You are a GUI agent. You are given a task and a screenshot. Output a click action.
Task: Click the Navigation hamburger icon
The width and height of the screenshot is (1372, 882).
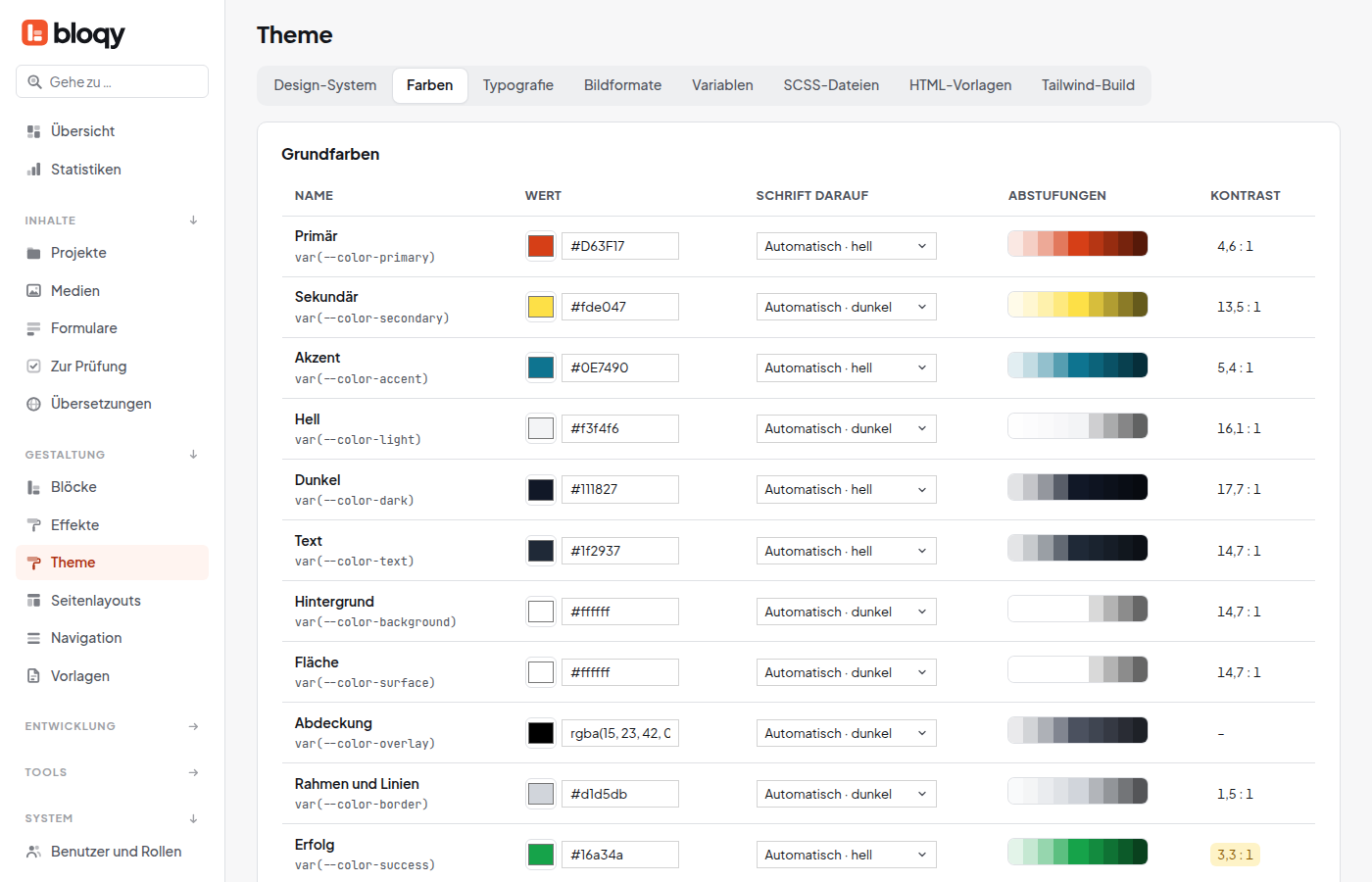[33, 638]
